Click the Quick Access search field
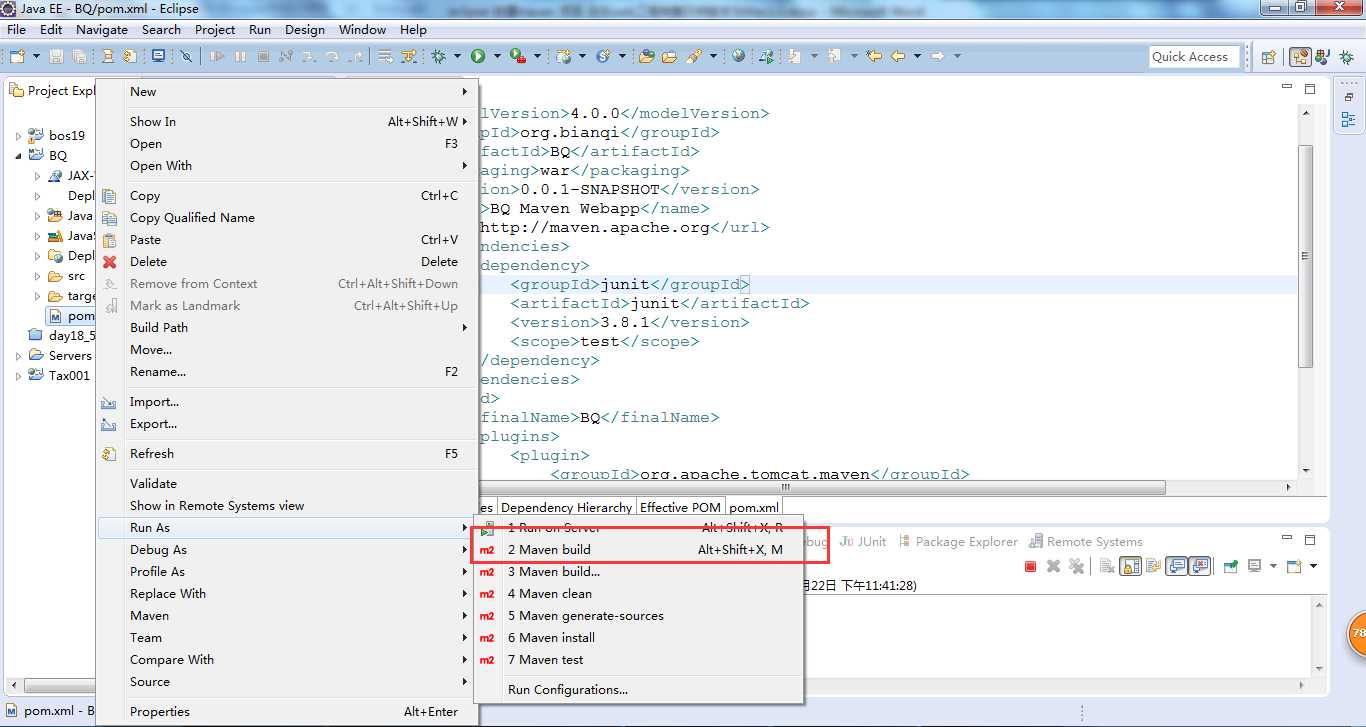Image resolution: width=1366 pixels, height=727 pixels. 1195,57
